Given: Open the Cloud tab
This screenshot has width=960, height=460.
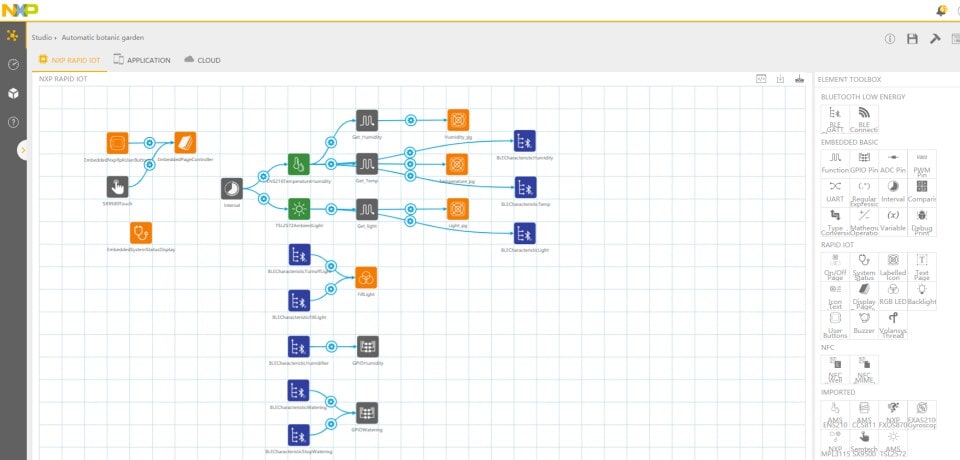Looking at the screenshot, I should point(202,60).
